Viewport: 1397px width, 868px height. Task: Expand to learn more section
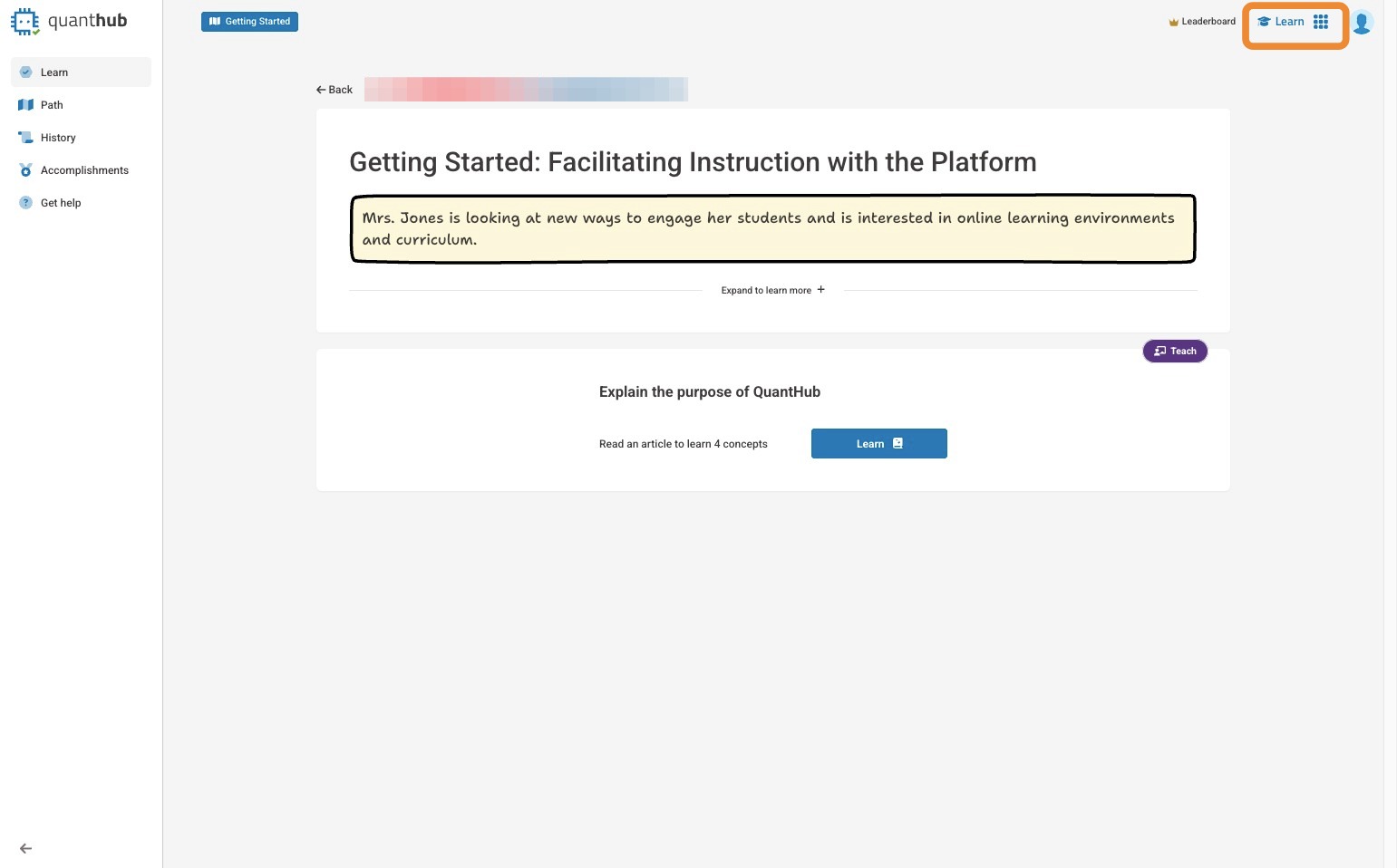pos(772,290)
